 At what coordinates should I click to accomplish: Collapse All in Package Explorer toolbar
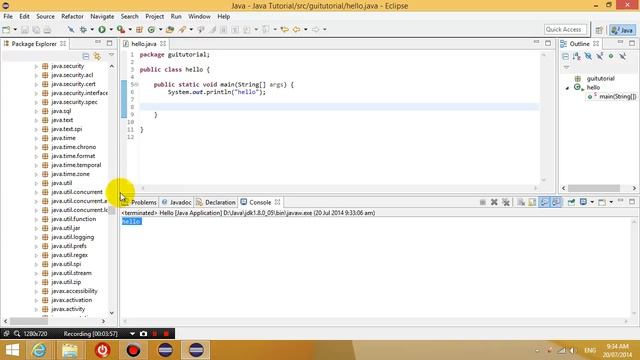tap(86, 56)
